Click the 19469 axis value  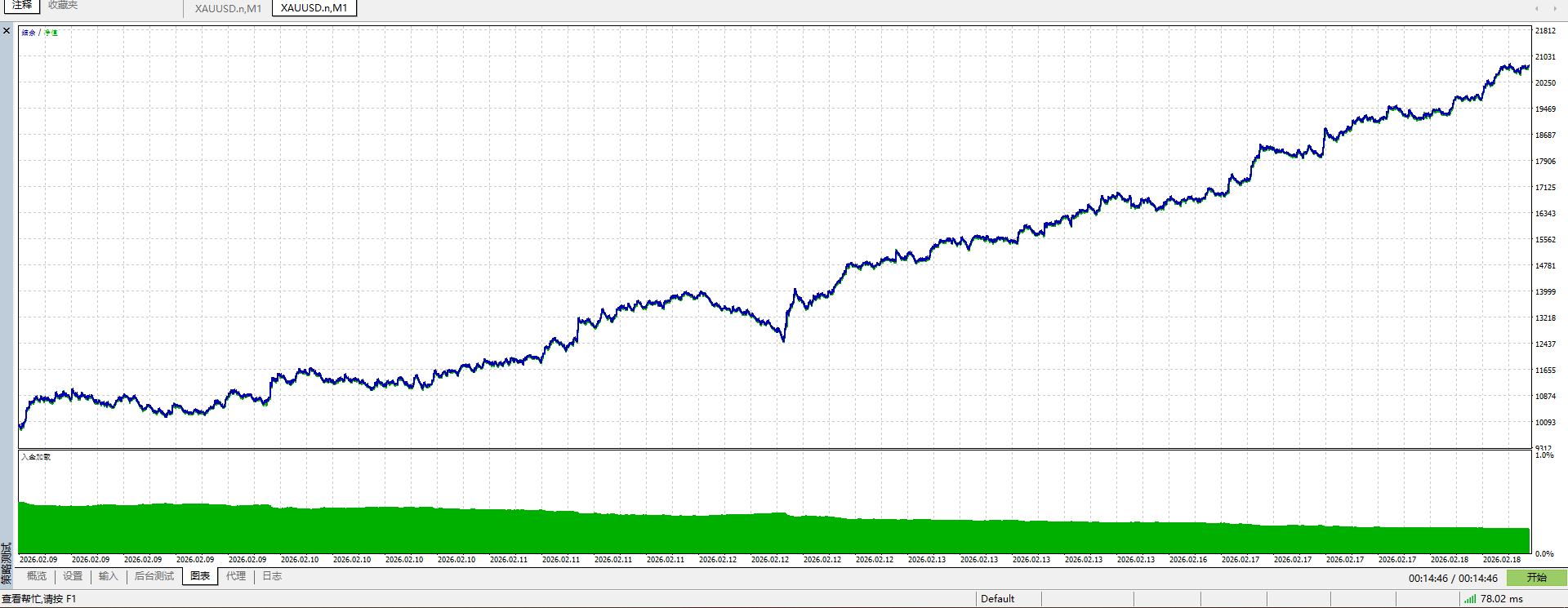pyautogui.click(x=1545, y=109)
